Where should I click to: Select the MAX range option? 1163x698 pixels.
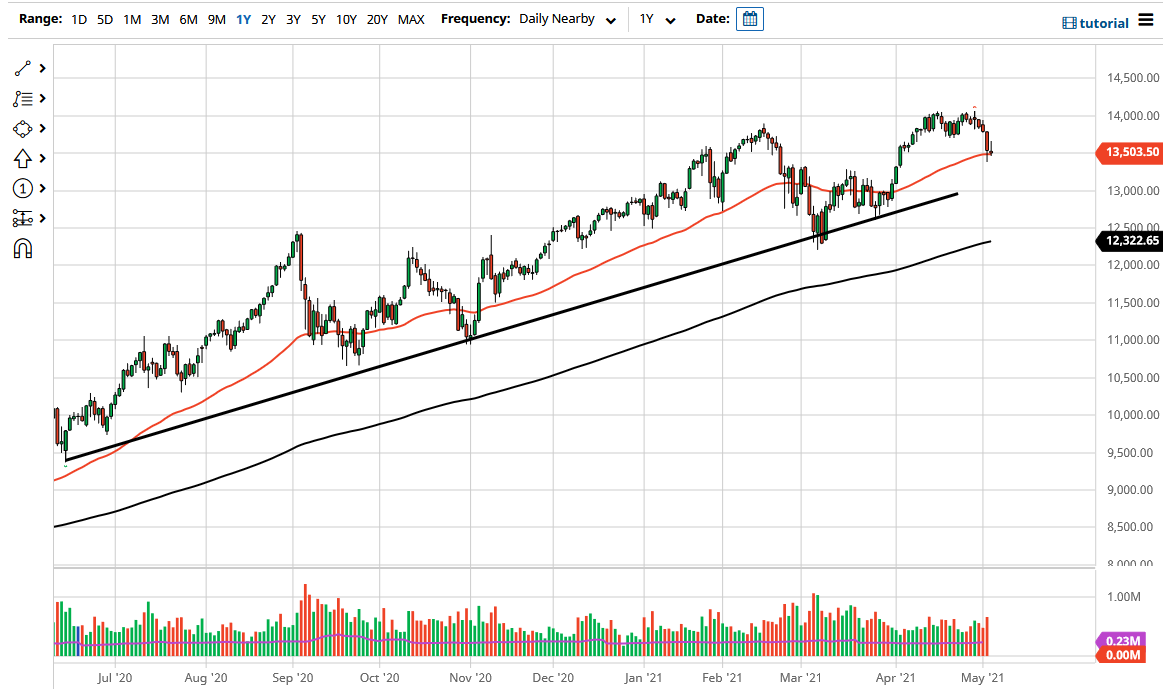point(411,18)
